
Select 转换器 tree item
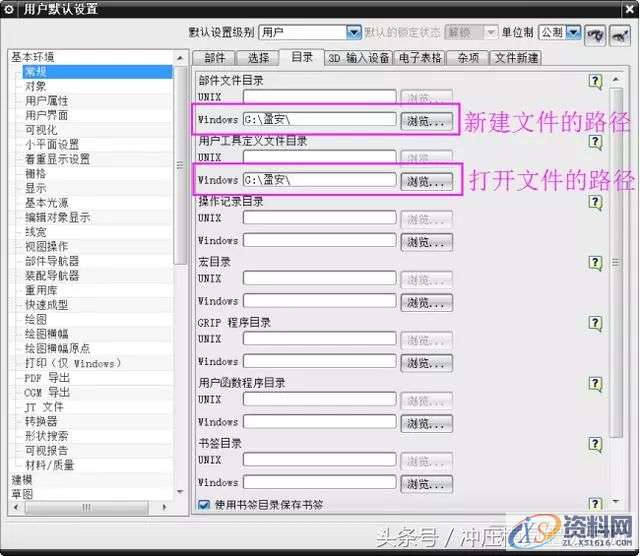coord(41,421)
